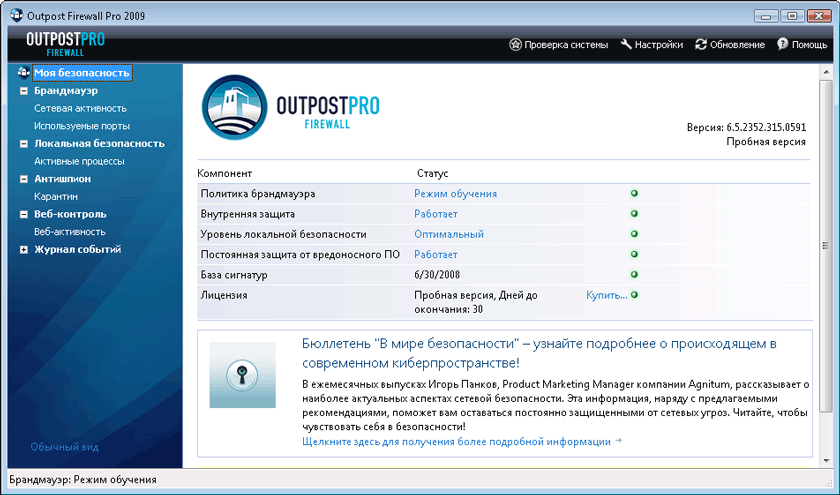Maximize the Outpost Firewall Pro window
Viewport: 840px width, 495px height.
point(792,16)
